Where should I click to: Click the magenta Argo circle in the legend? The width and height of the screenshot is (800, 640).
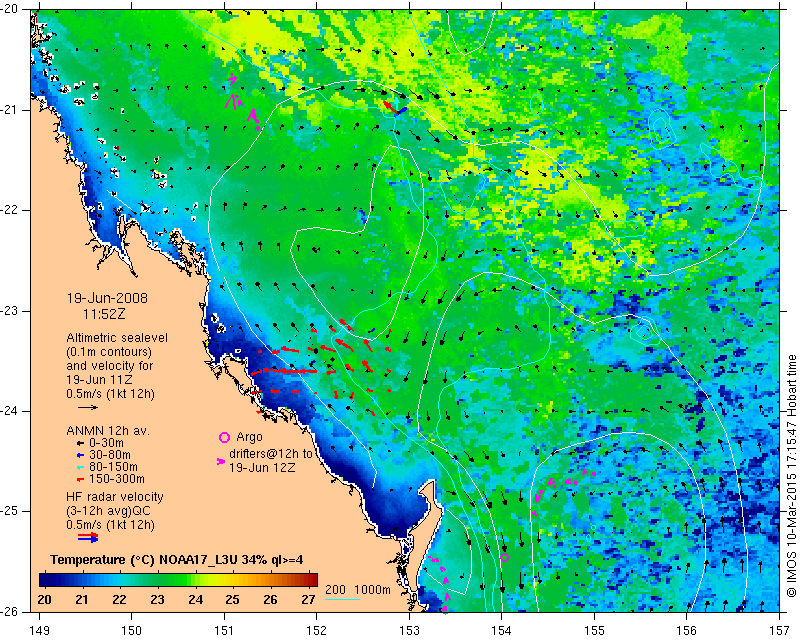coord(224,437)
